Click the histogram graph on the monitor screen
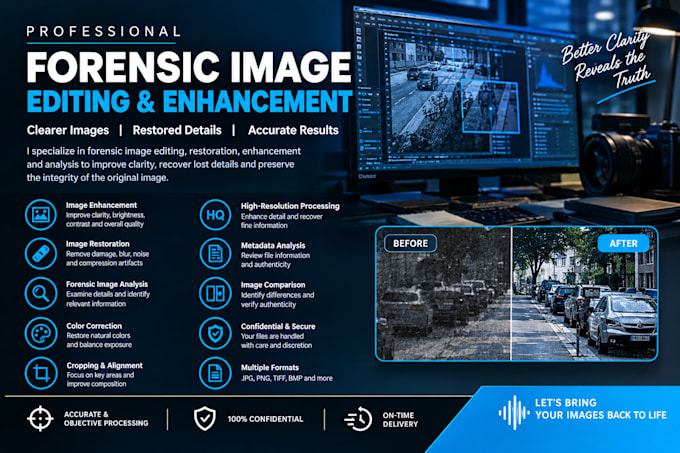680x453 pixels. pyautogui.click(x=550, y=77)
